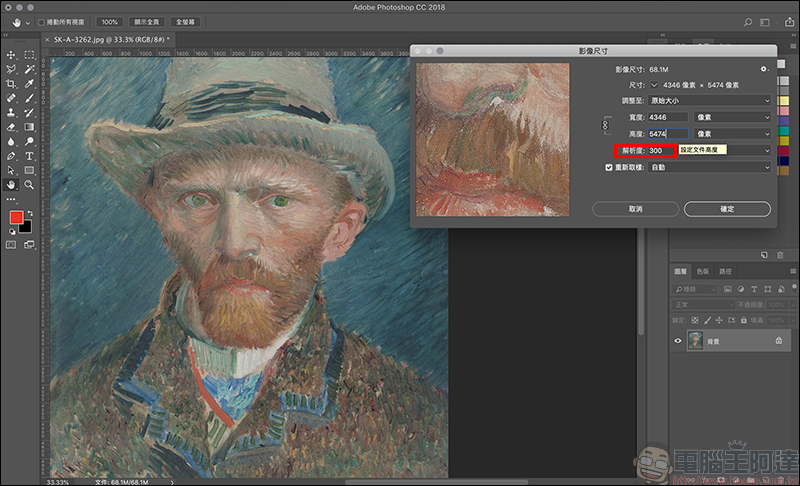
Task: Swap foreground and background colors
Action: [30, 213]
